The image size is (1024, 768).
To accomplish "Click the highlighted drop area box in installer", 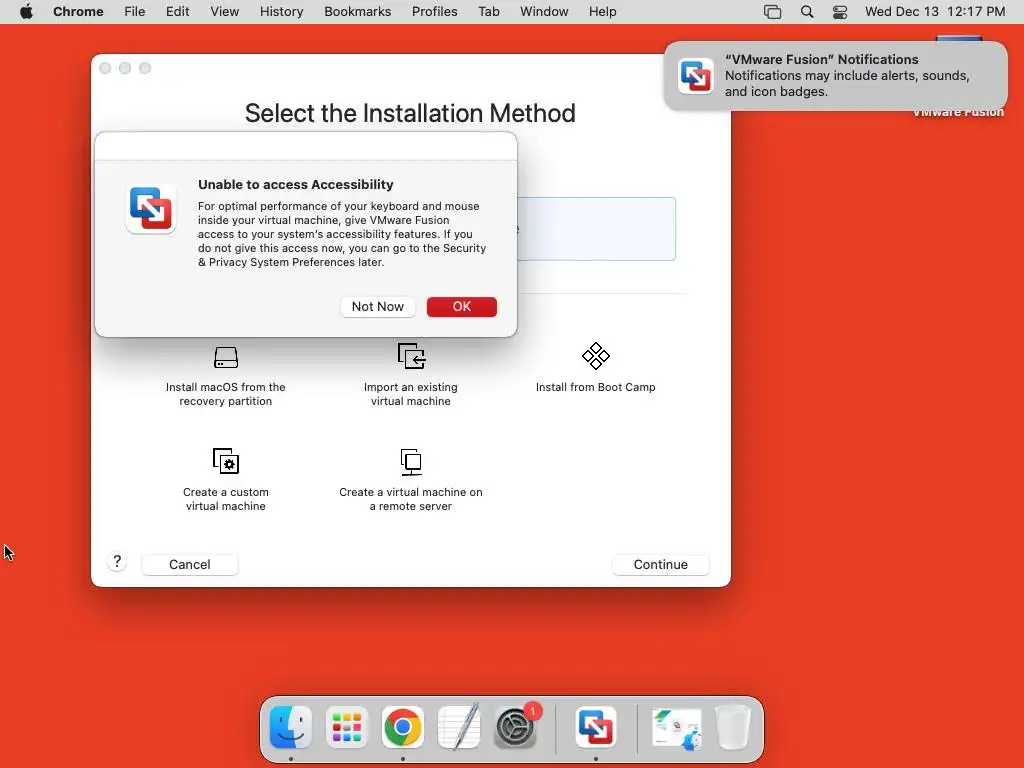I will 596,229.
